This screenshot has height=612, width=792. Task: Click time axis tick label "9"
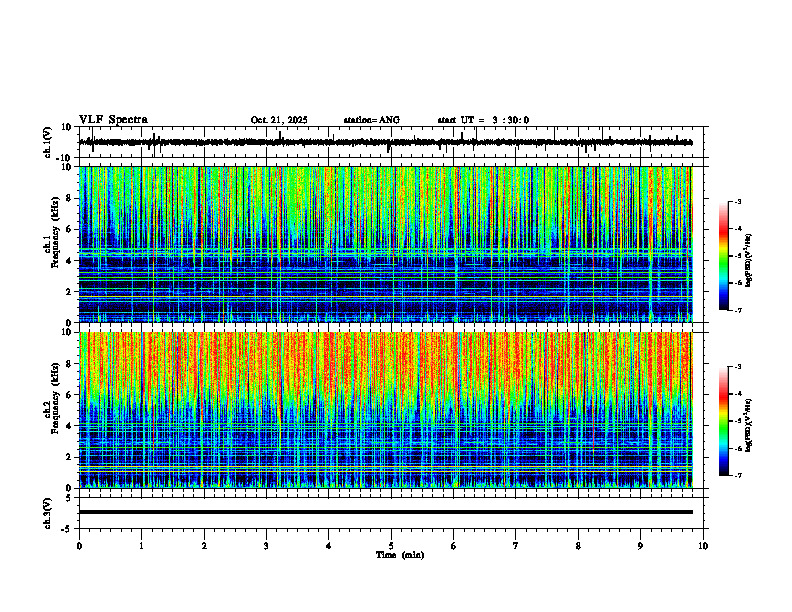point(640,546)
